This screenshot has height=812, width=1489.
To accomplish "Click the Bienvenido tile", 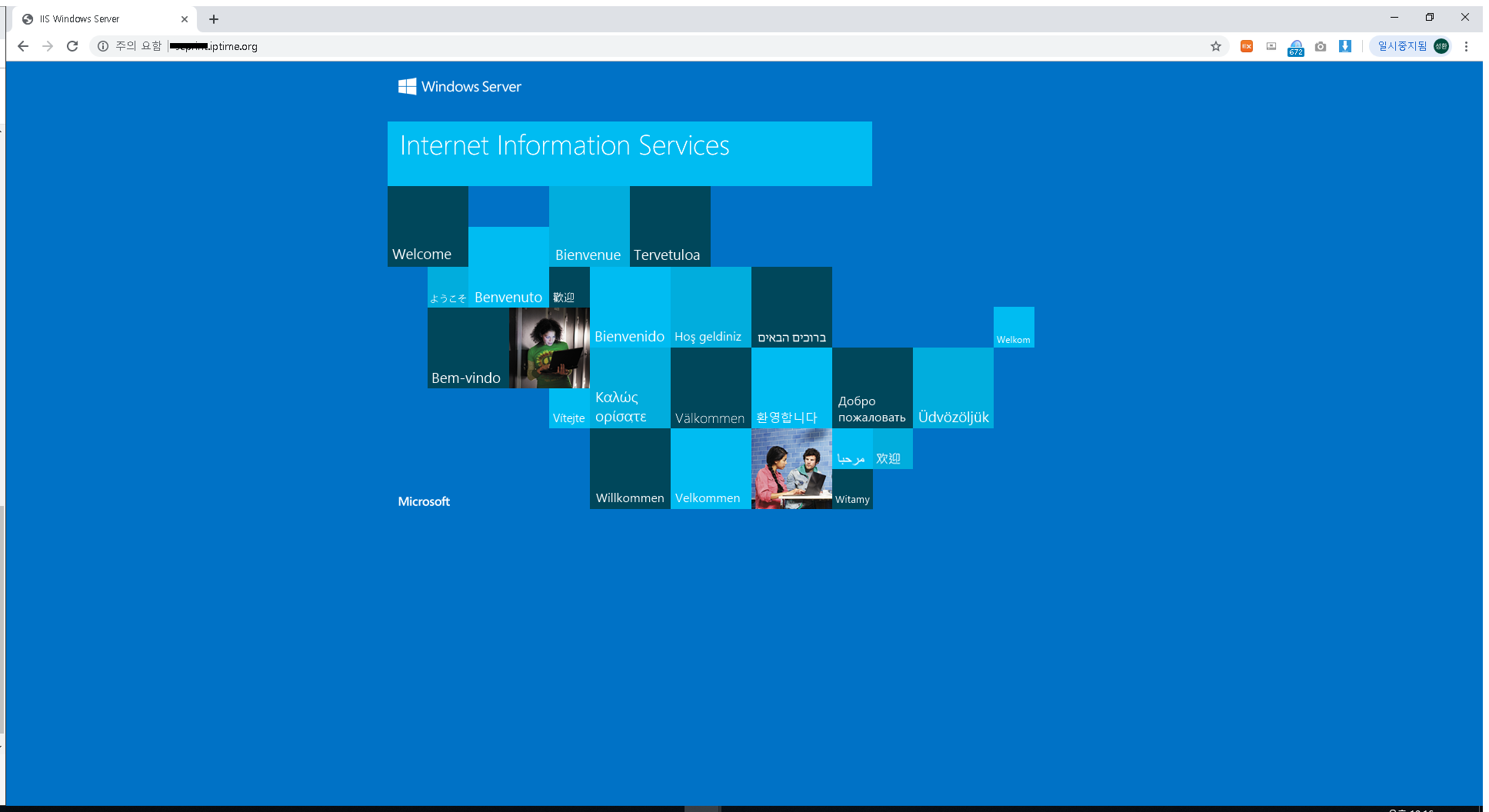I will [x=630, y=307].
